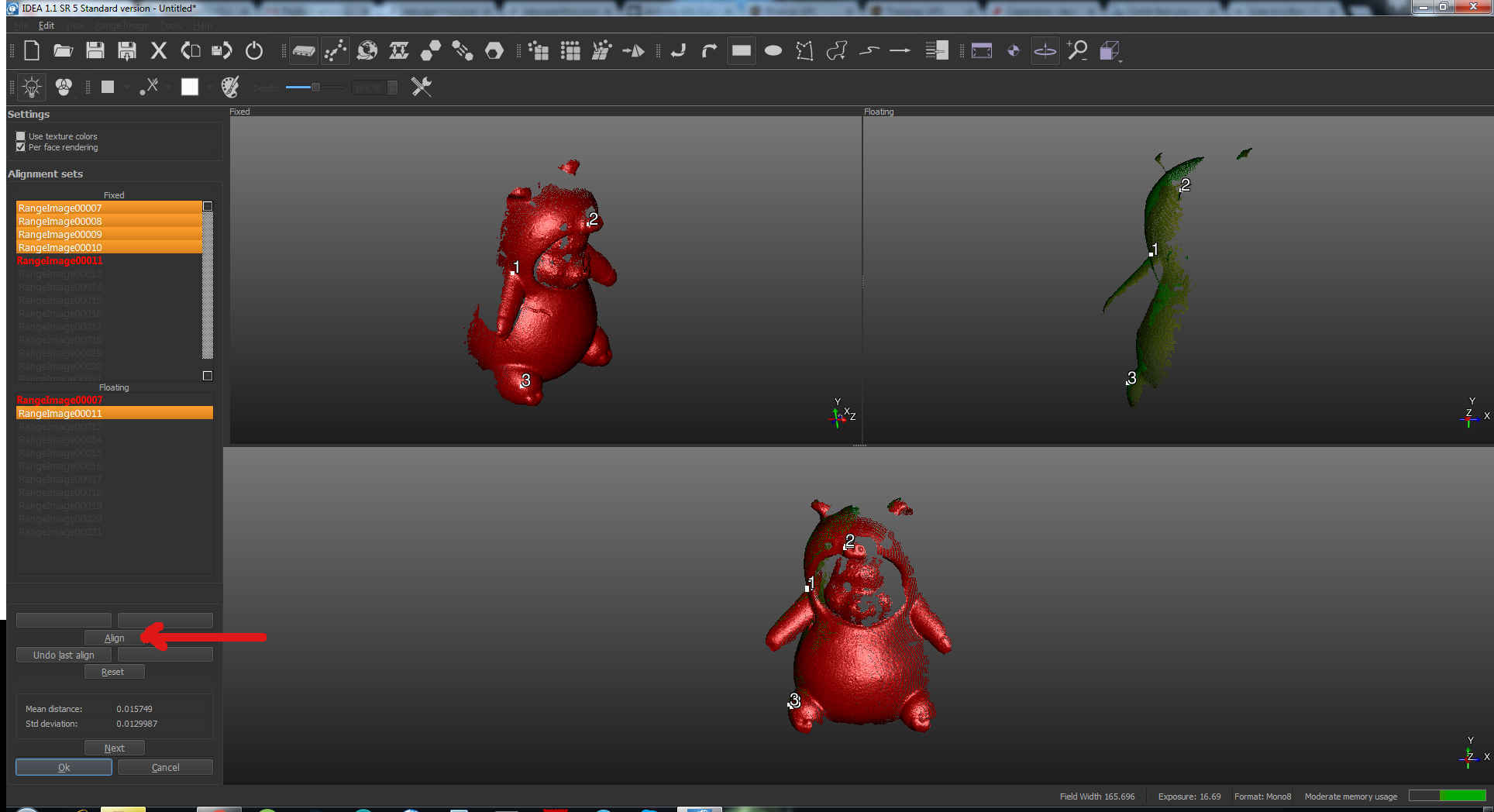This screenshot has width=1494, height=812.
Task: Open a file with the folder icon
Action: (63, 51)
